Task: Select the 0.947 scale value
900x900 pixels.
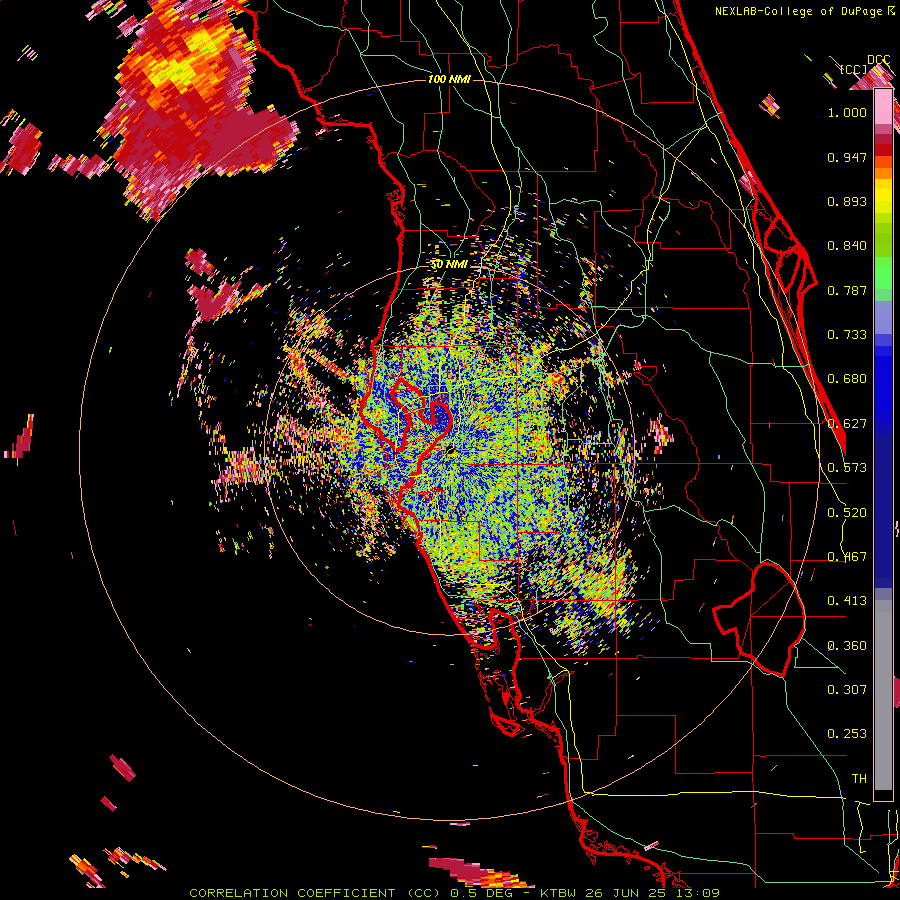Action: [x=847, y=157]
